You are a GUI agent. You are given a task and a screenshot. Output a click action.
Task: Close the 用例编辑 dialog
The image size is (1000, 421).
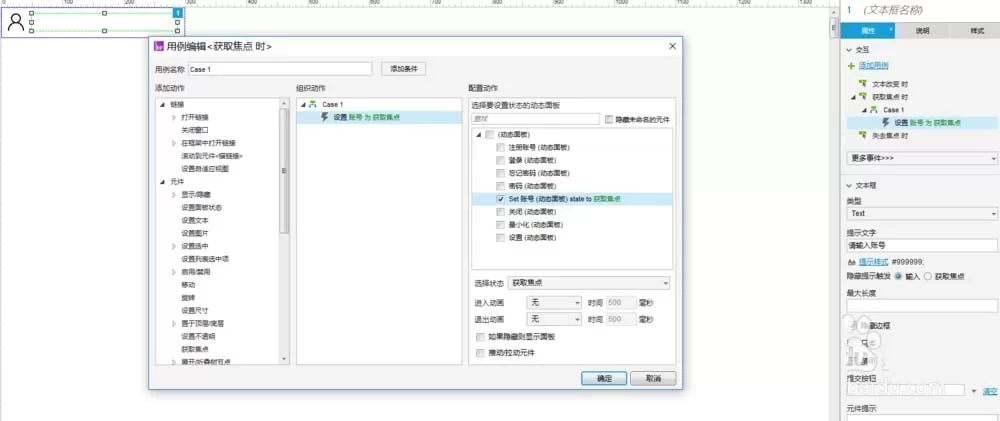click(672, 46)
